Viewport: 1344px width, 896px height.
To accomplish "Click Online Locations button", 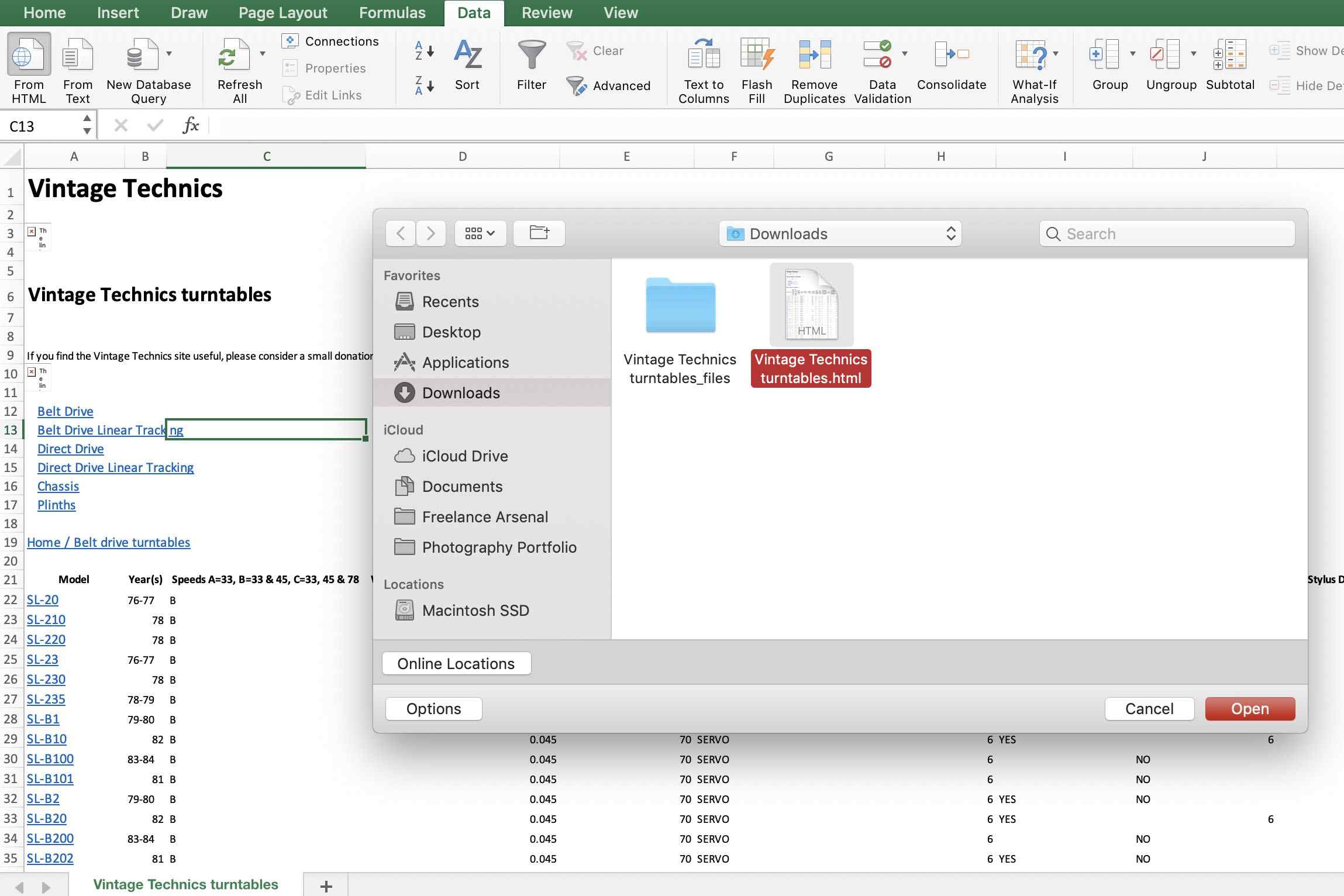I will point(456,664).
